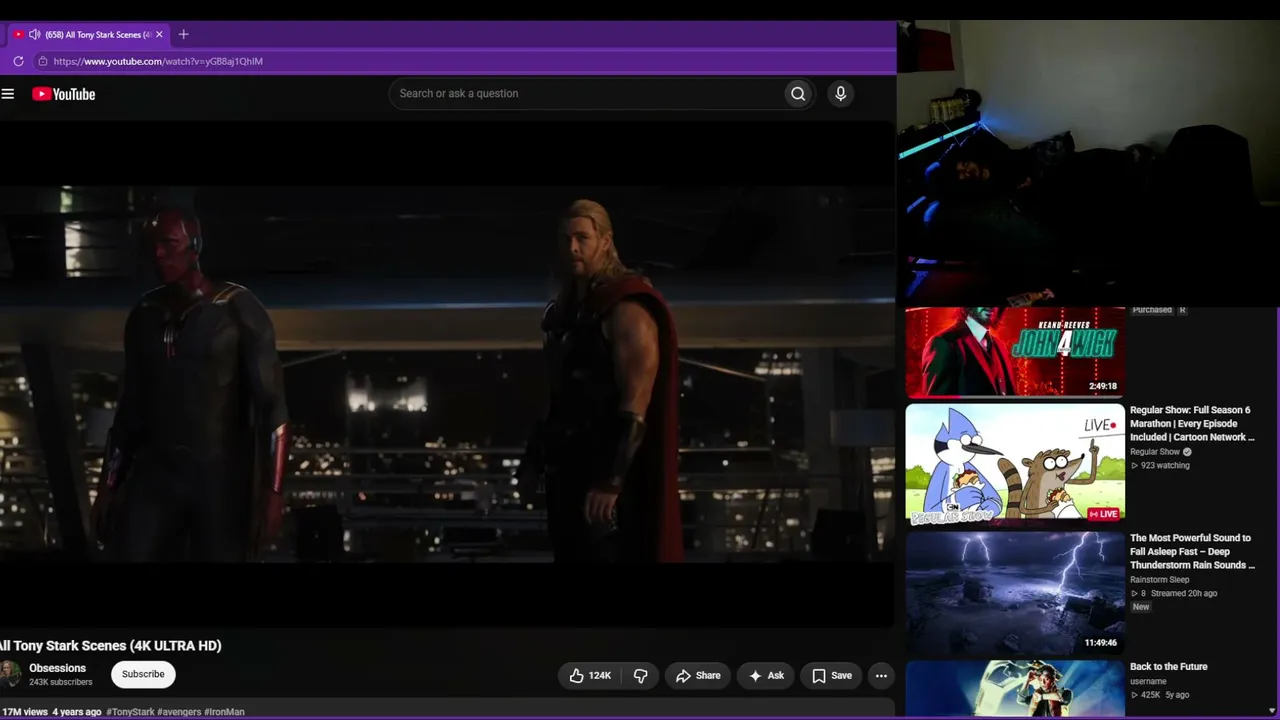Viewport: 1280px width, 720px height.
Task: Open the Regular Show live stream thumbnail
Action: [x=1015, y=464]
